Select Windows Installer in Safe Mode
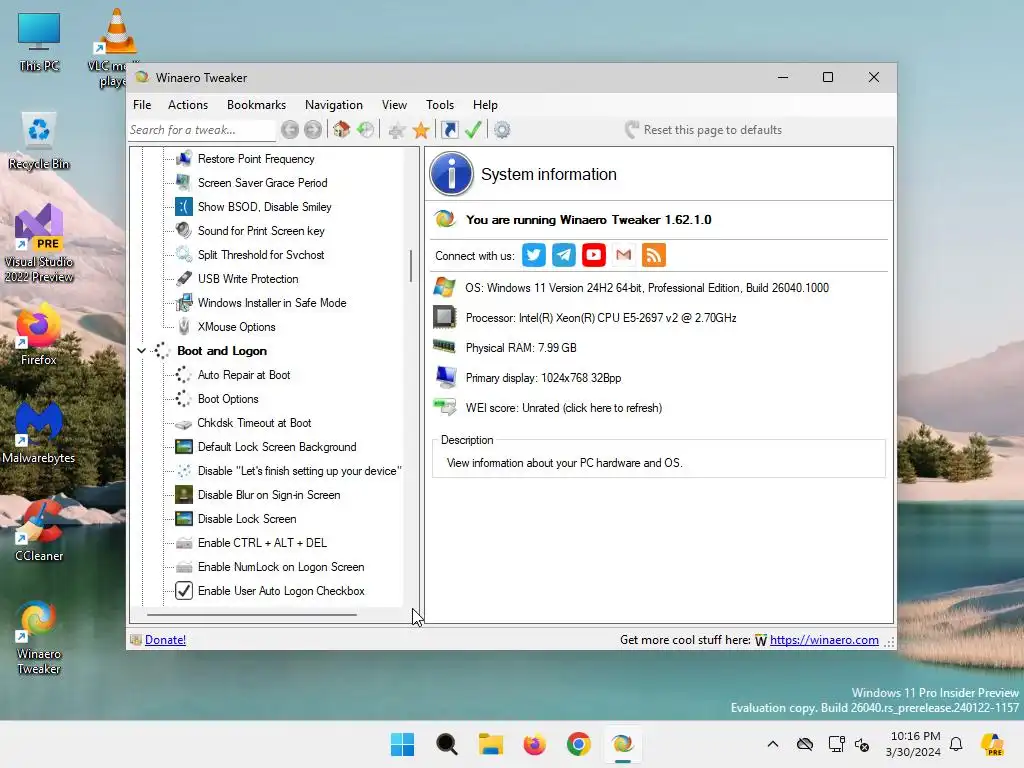This screenshot has width=1024, height=768. [272, 303]
